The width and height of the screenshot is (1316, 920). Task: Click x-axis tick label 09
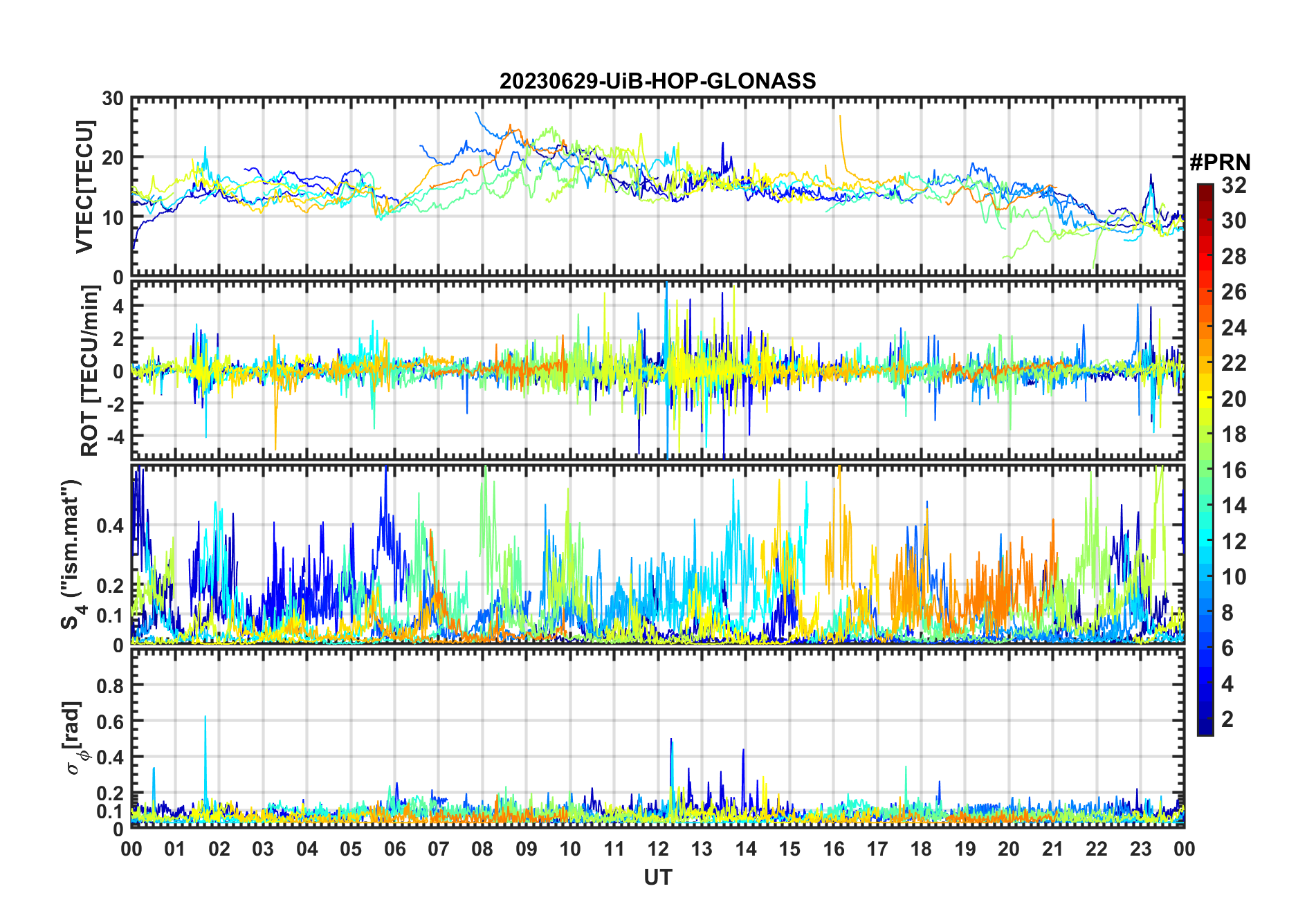pos(527,849)
